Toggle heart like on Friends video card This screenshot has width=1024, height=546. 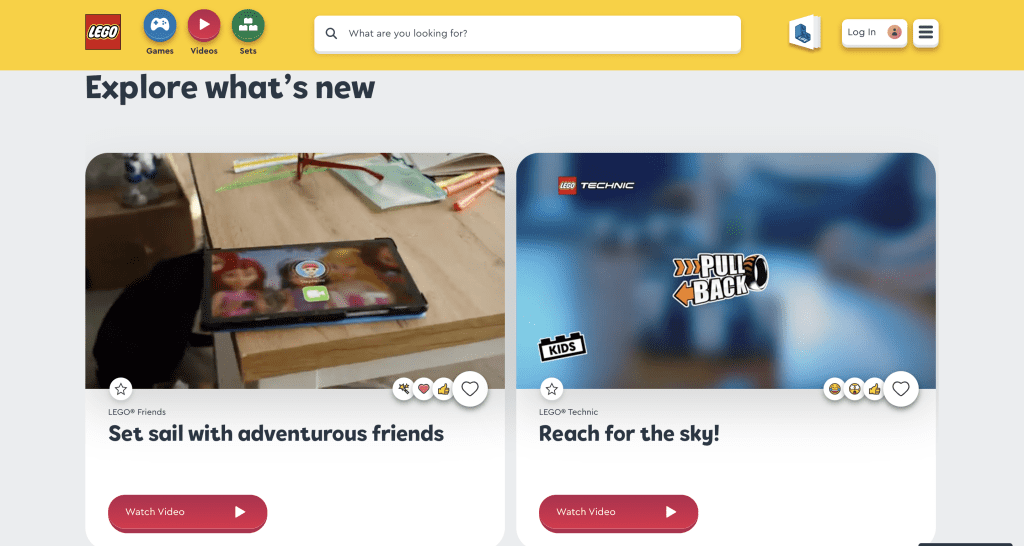click(470, 389)
